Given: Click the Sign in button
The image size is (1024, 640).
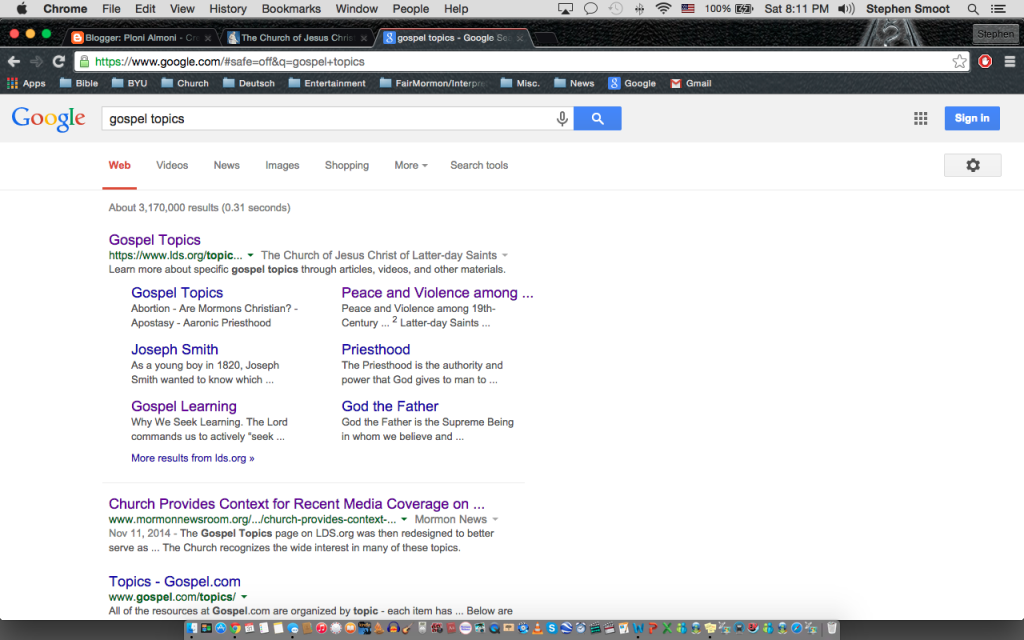Looking at the screenshot, I should click(972, 118).
